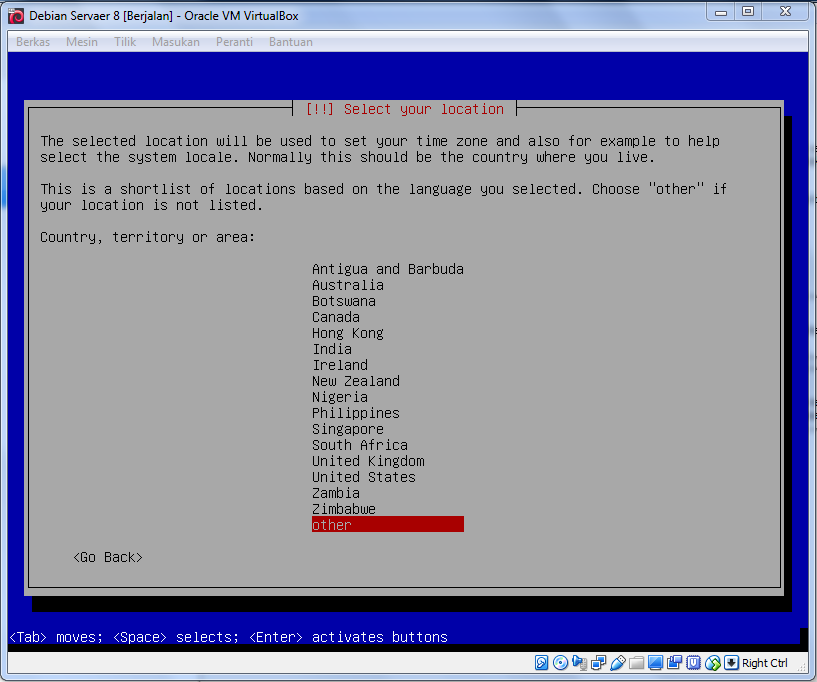Select Hong Kong as location
Screen dimensions: 817x682
coord(388,333)
